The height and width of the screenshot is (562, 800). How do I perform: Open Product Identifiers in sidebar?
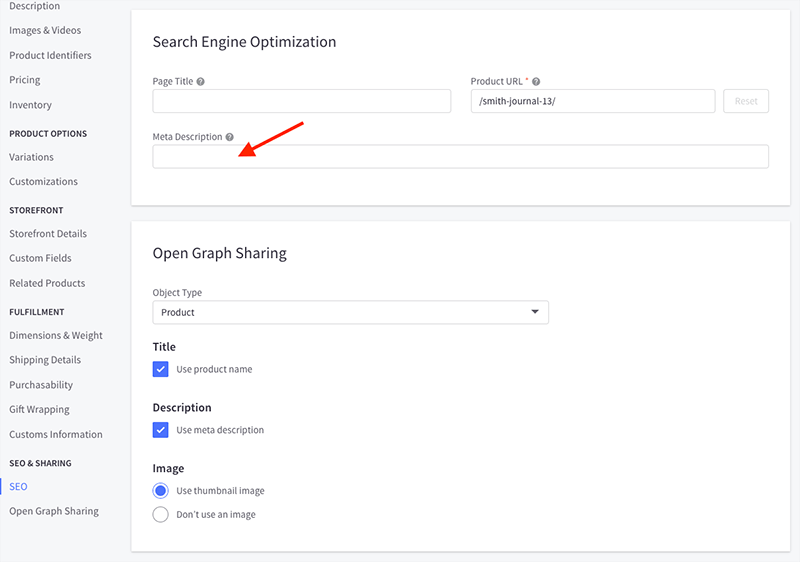click(50, 55)
